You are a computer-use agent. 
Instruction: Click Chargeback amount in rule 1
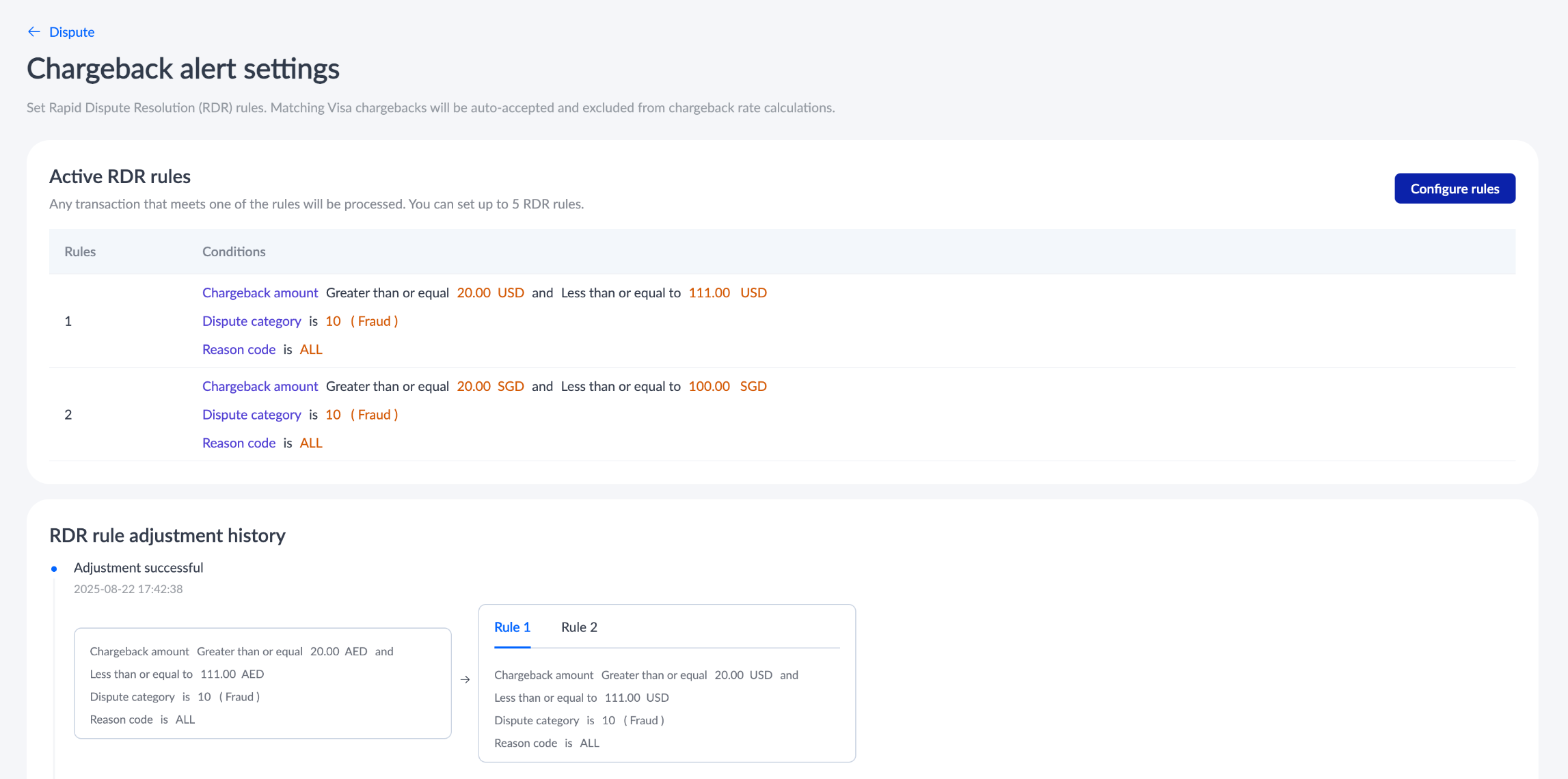point(260,292)
